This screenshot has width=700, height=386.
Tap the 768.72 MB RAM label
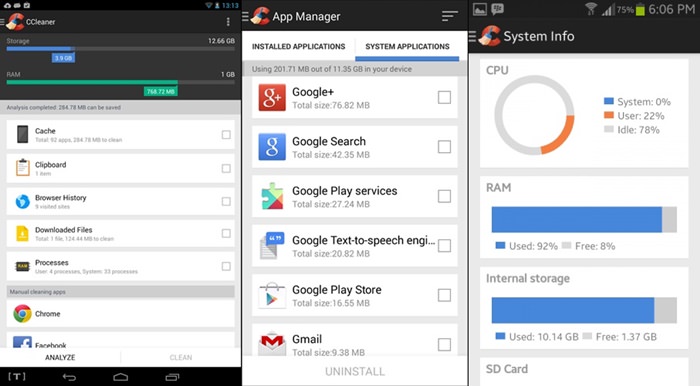click(161, 91)
